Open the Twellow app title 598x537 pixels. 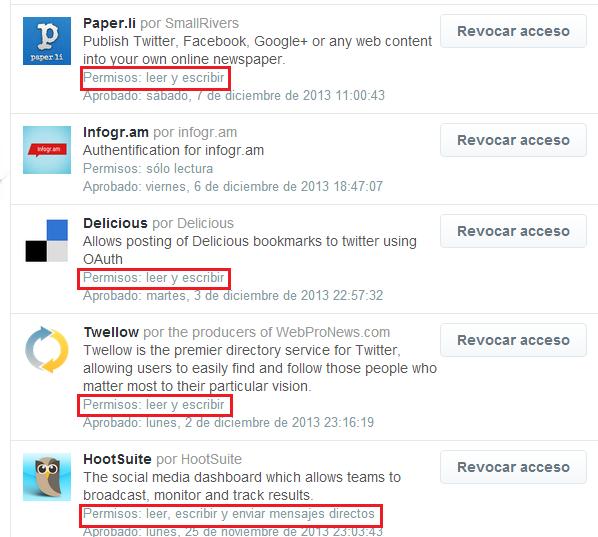(x=111, y=332)
